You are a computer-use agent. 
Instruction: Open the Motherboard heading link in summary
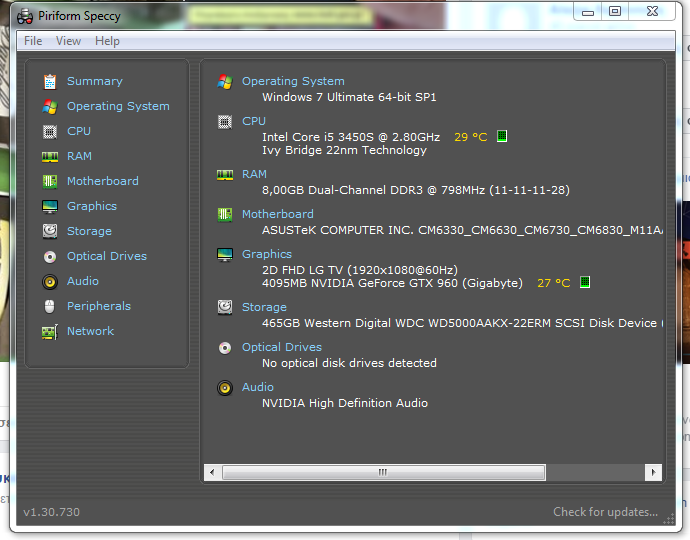[x=278, y=214]
